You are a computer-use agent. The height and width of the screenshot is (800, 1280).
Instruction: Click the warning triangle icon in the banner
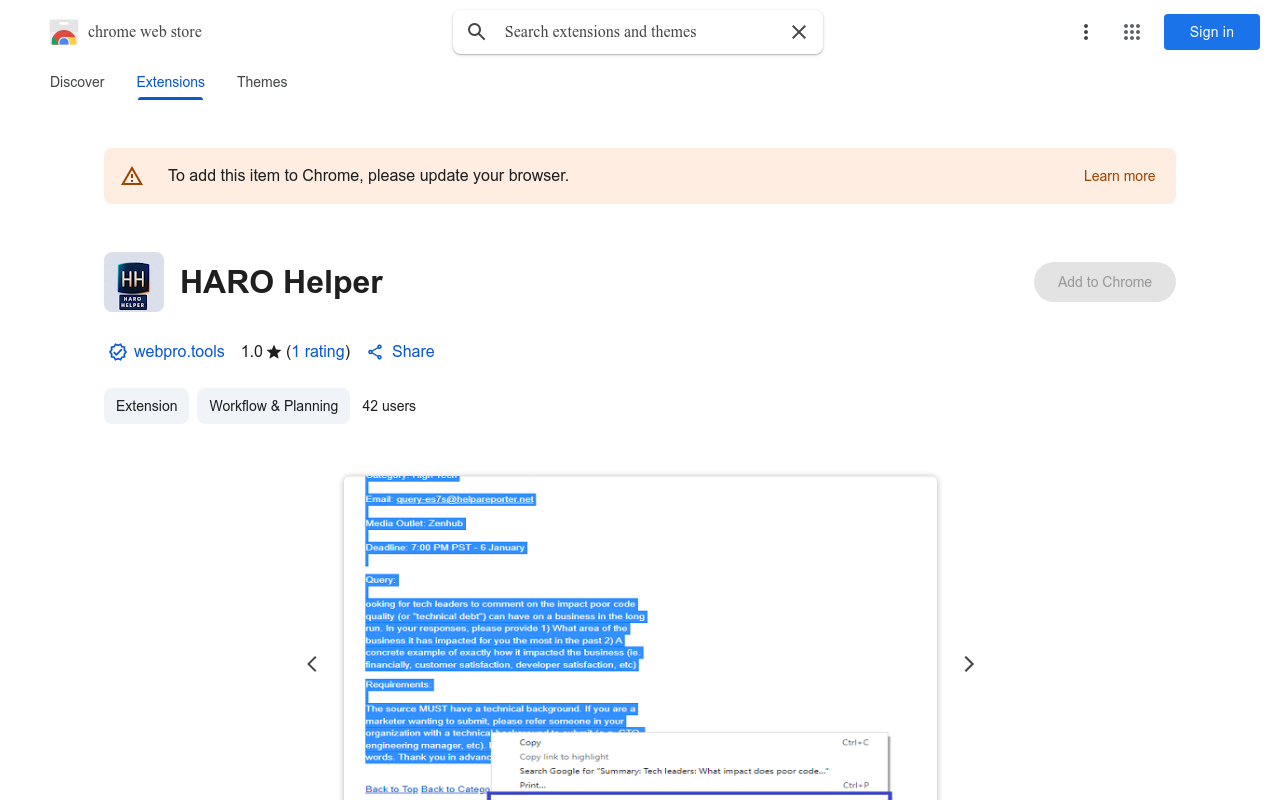[x=132, y=176]
